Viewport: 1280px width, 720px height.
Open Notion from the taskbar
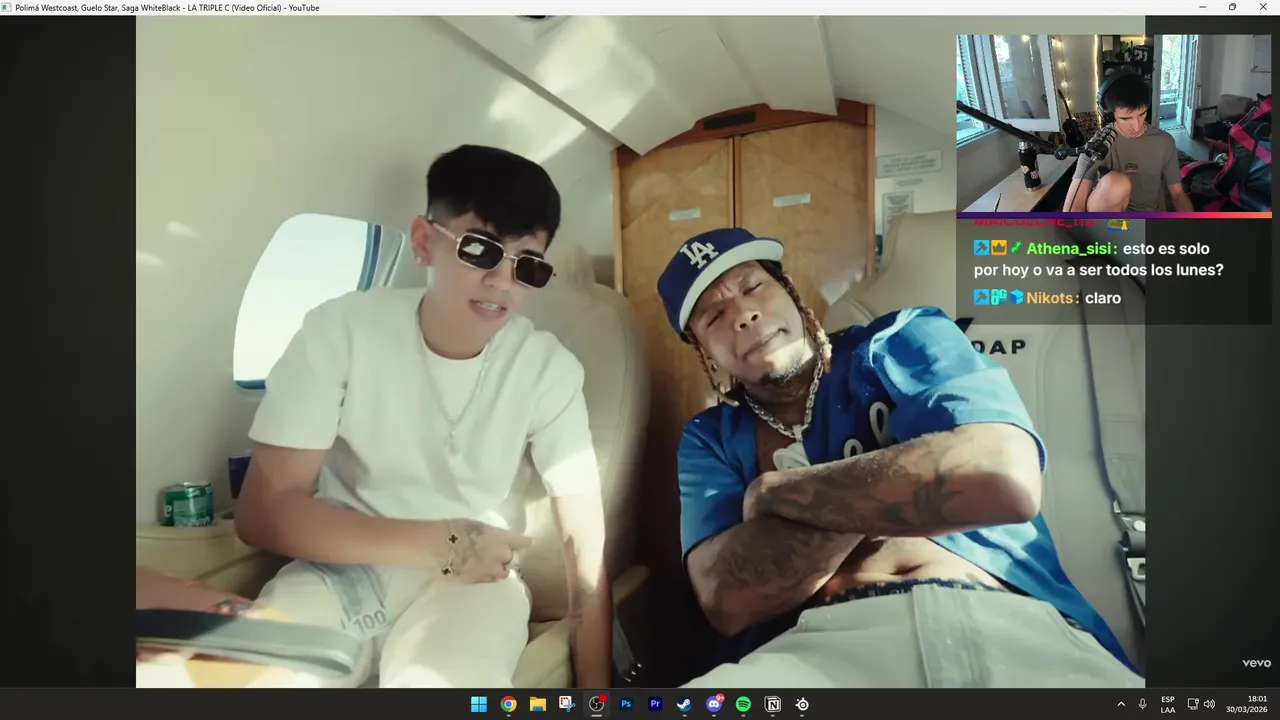(x=772, y=704)
